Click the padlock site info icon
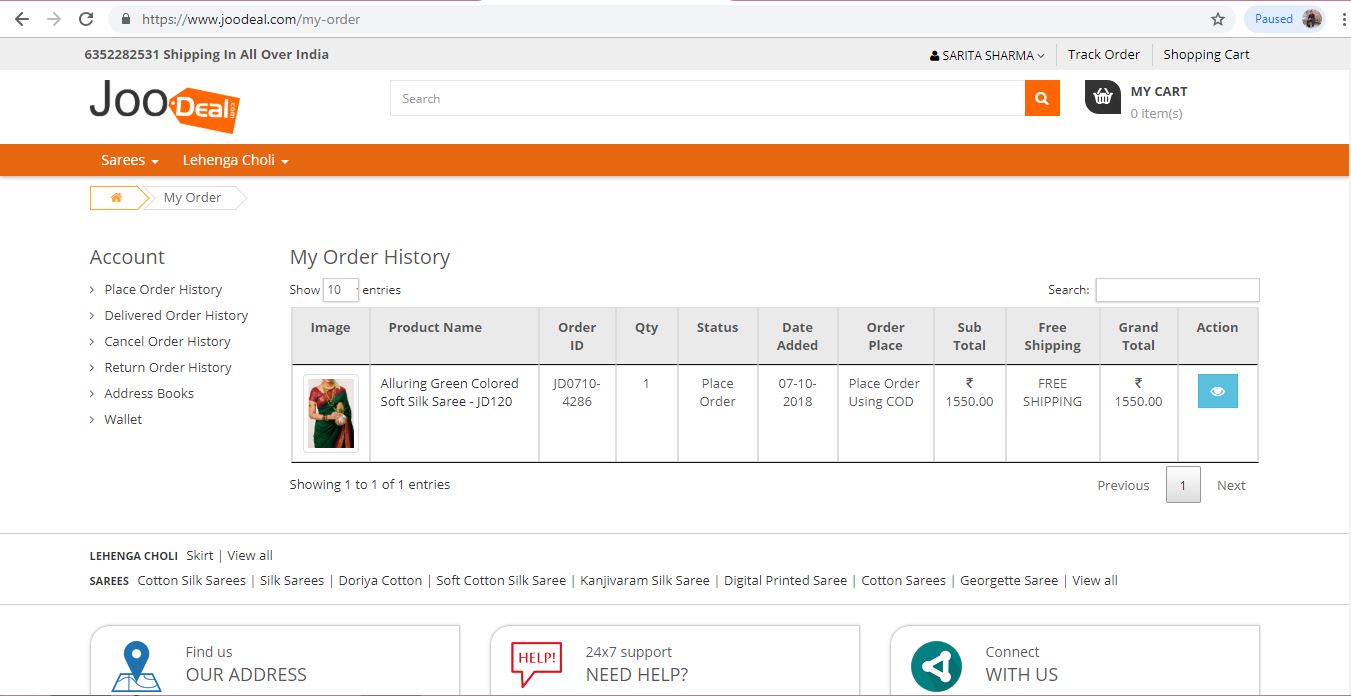 pos(126,19)
